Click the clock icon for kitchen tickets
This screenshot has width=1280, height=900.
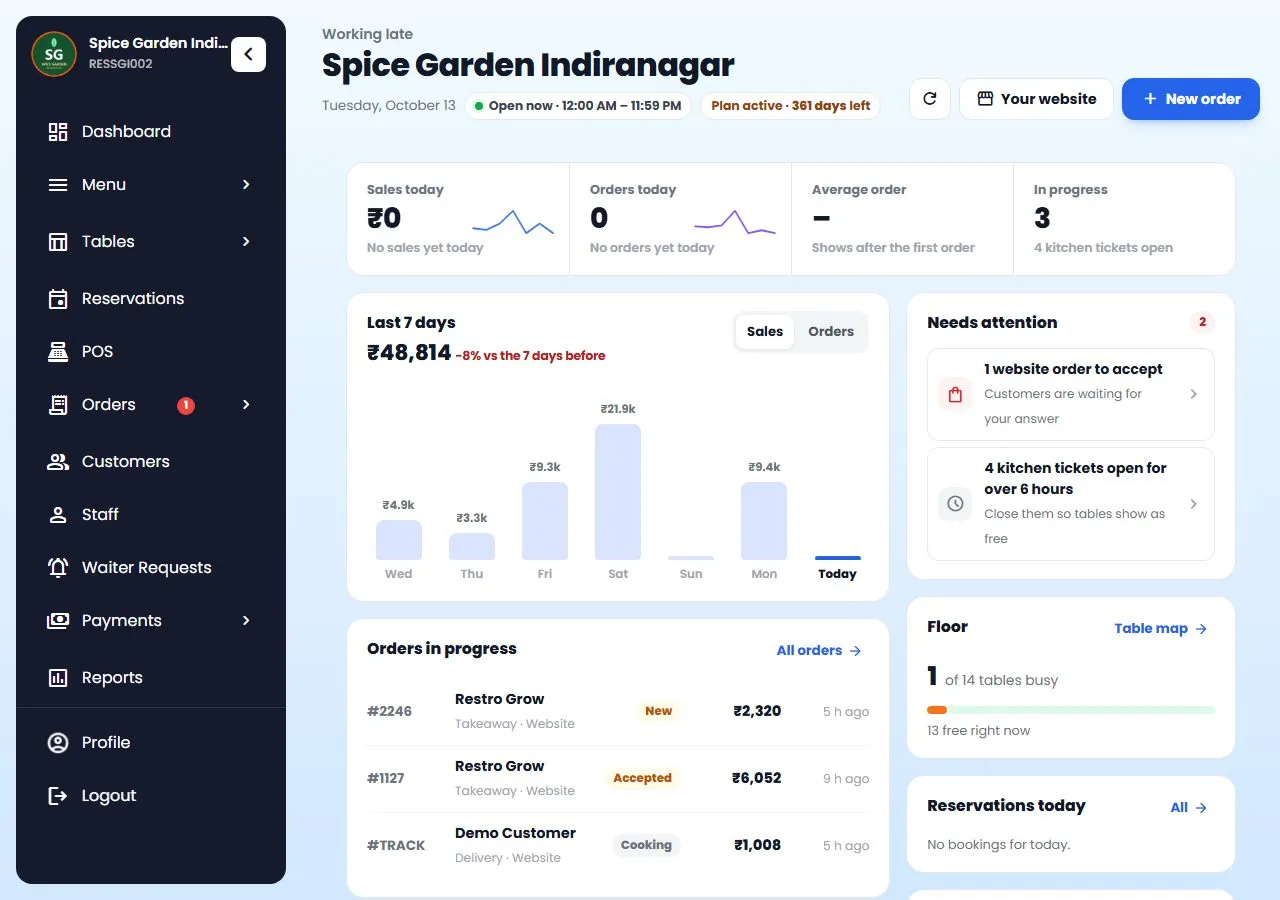(x=955, y=503)
